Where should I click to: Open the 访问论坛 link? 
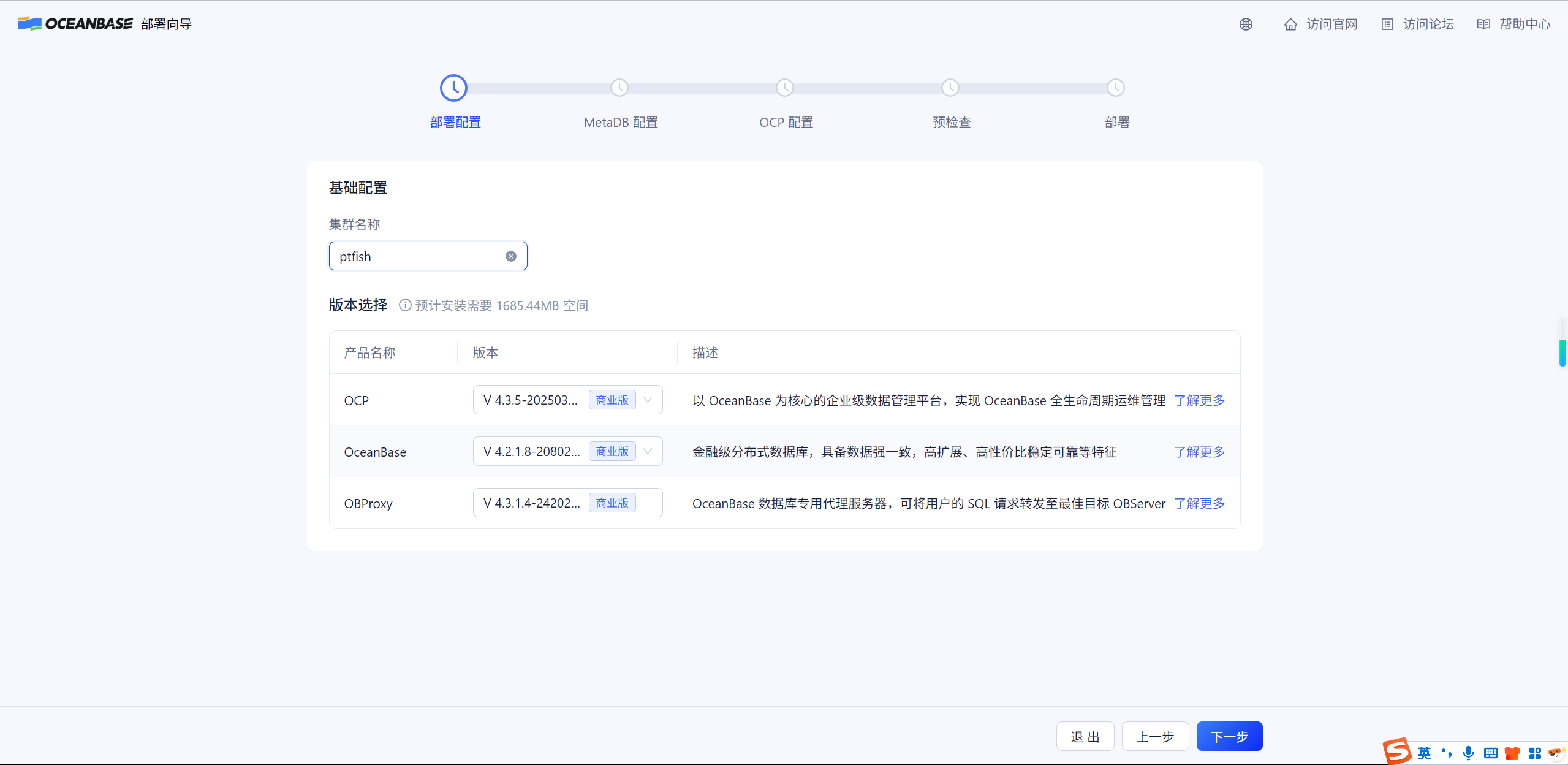pyautogui.click(x=1428, y=25)
